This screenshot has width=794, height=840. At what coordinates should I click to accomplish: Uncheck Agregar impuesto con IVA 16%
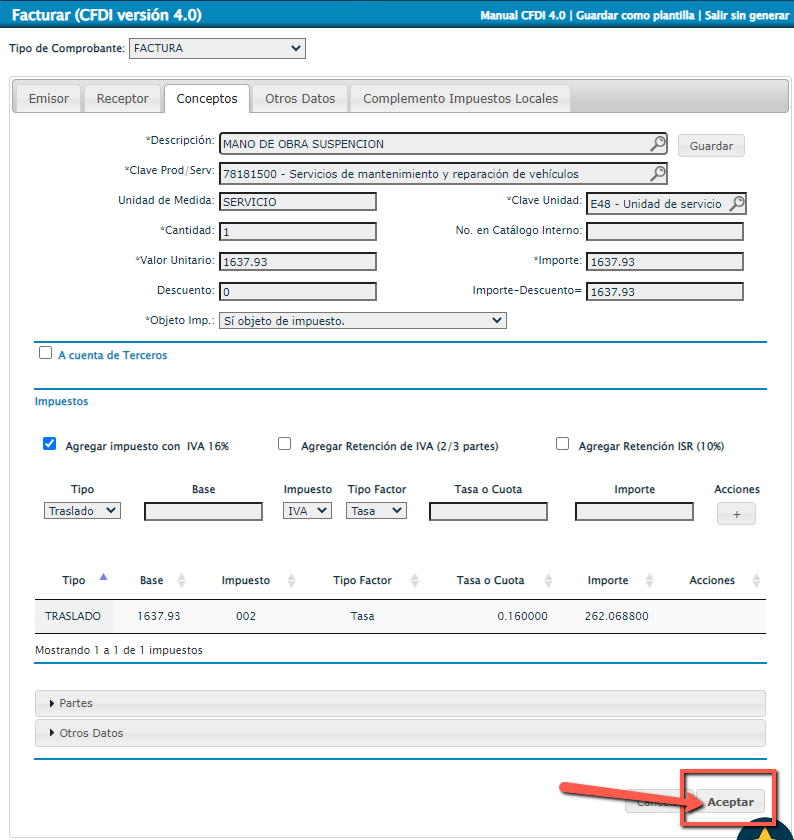49,444
